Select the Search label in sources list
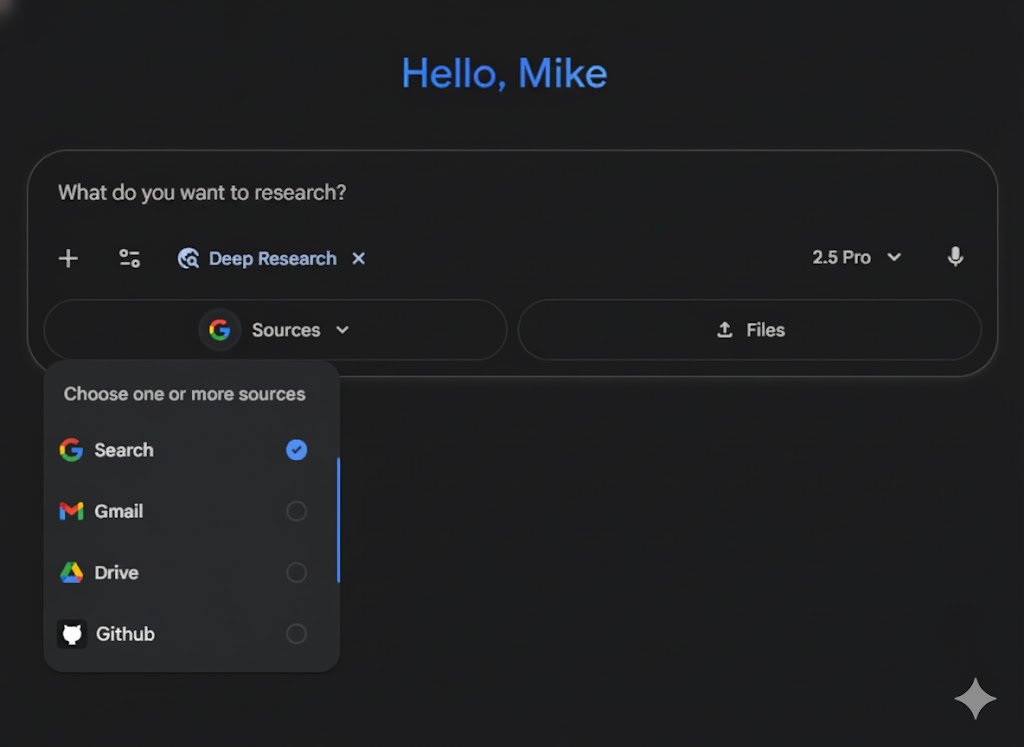 [x=124, y=450]
